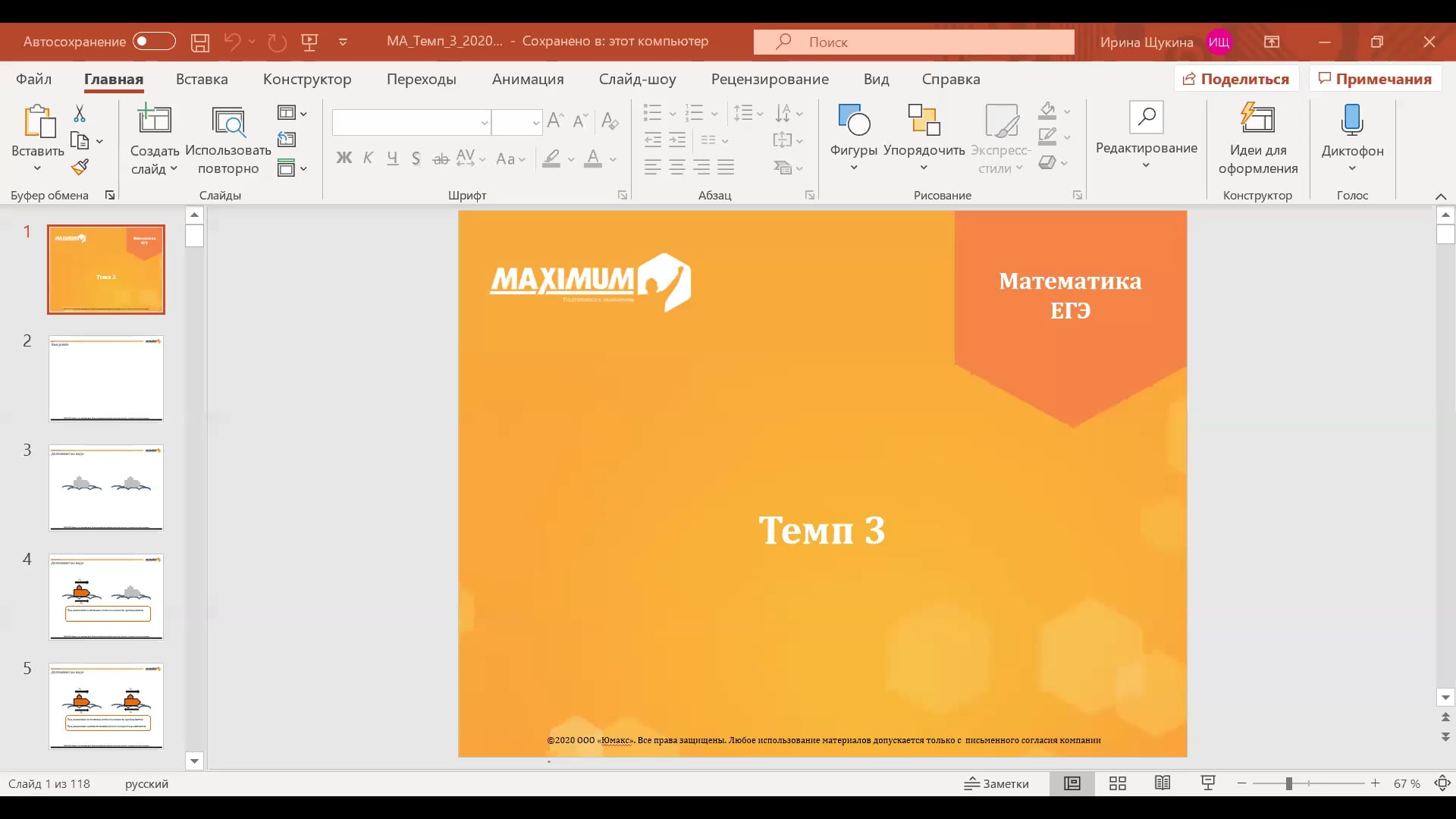1456x819 pixels.
Task: Open the Рецензирование ribbon tab
Action: coord(770,79)
